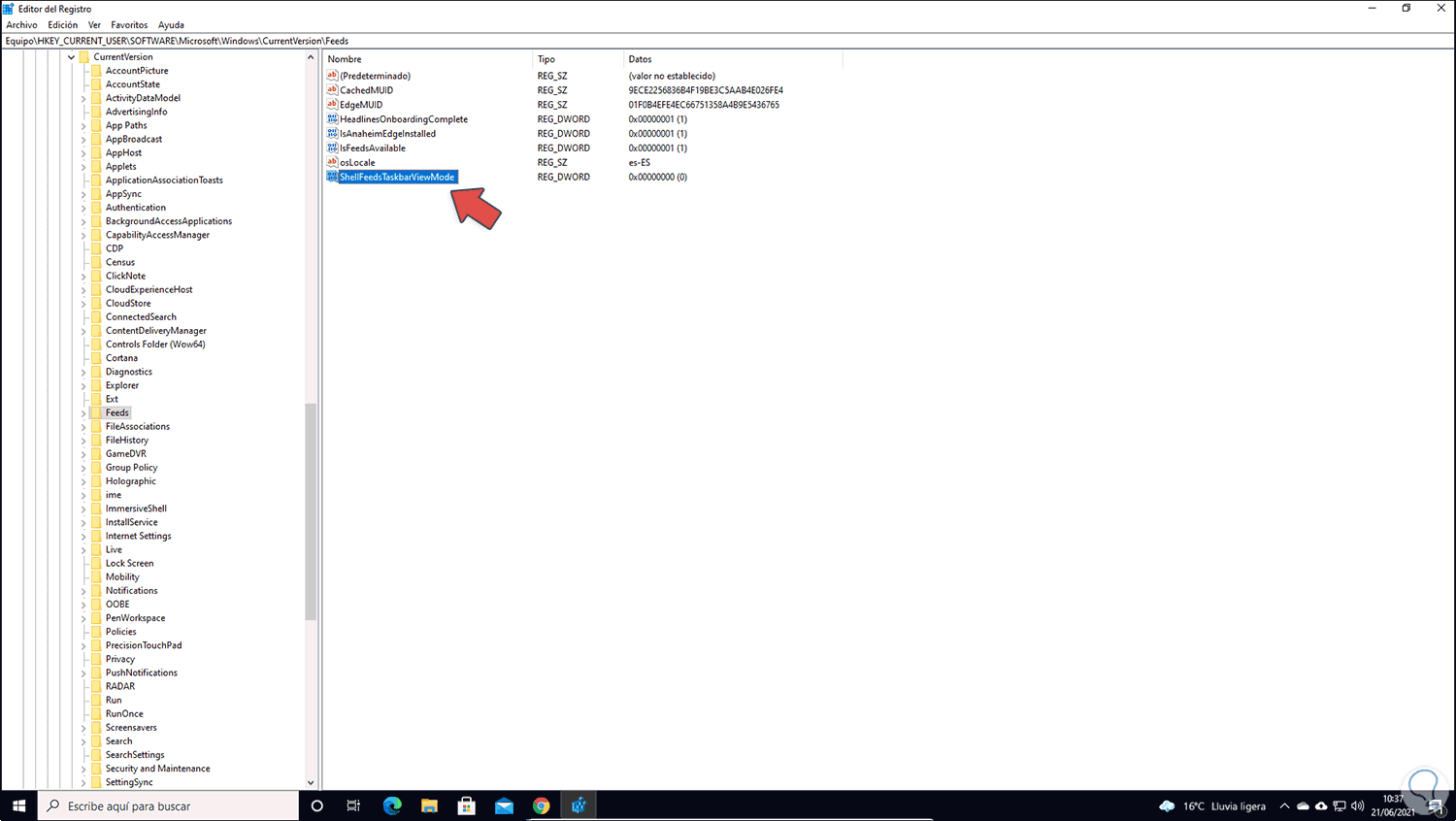Select the RunOnce key in tree
The image size is (1456, 821).
tap(124, 713)
